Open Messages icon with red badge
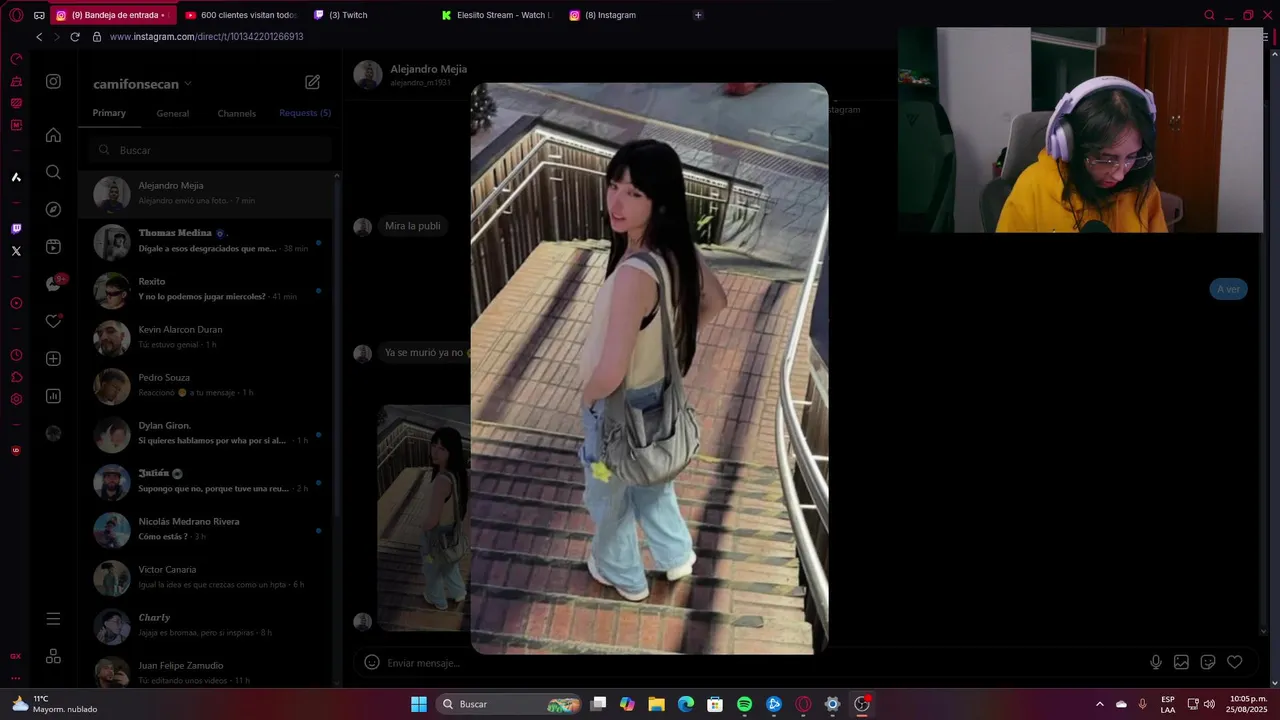1280x720 pixels. click(54, 284)
